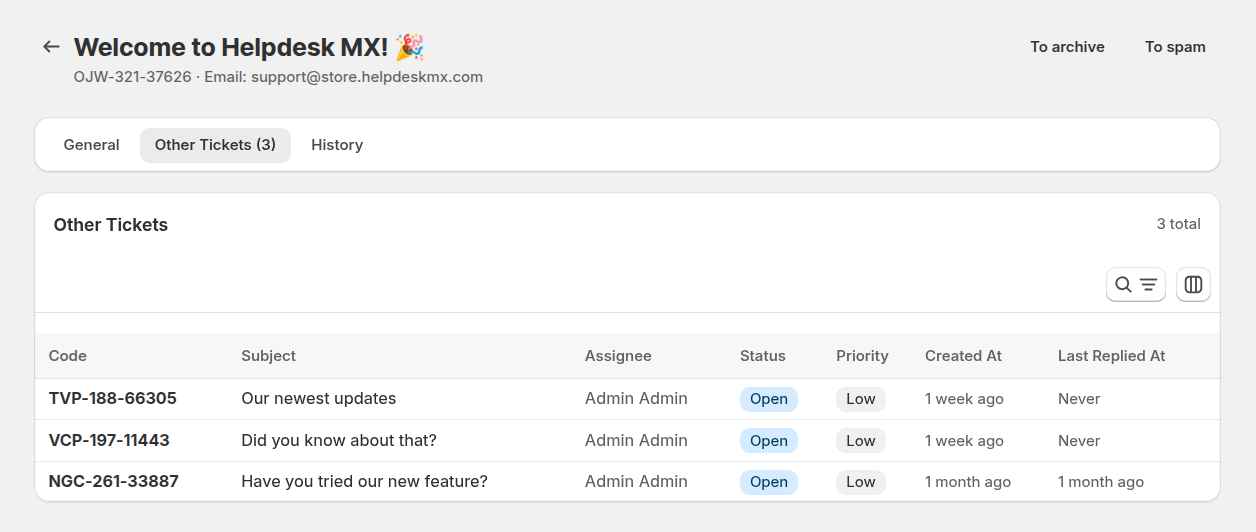Open ticket TVP-188-66305
Screen dimensions: 1256x532
pos(113,399)
